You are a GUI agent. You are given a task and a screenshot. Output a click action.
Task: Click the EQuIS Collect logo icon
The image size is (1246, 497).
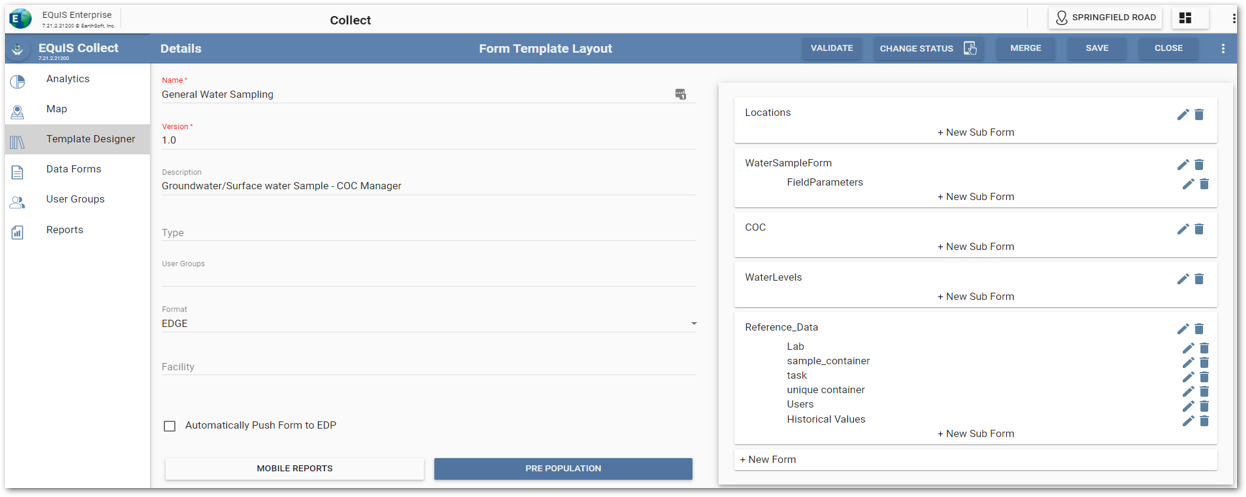coord(18,49)
